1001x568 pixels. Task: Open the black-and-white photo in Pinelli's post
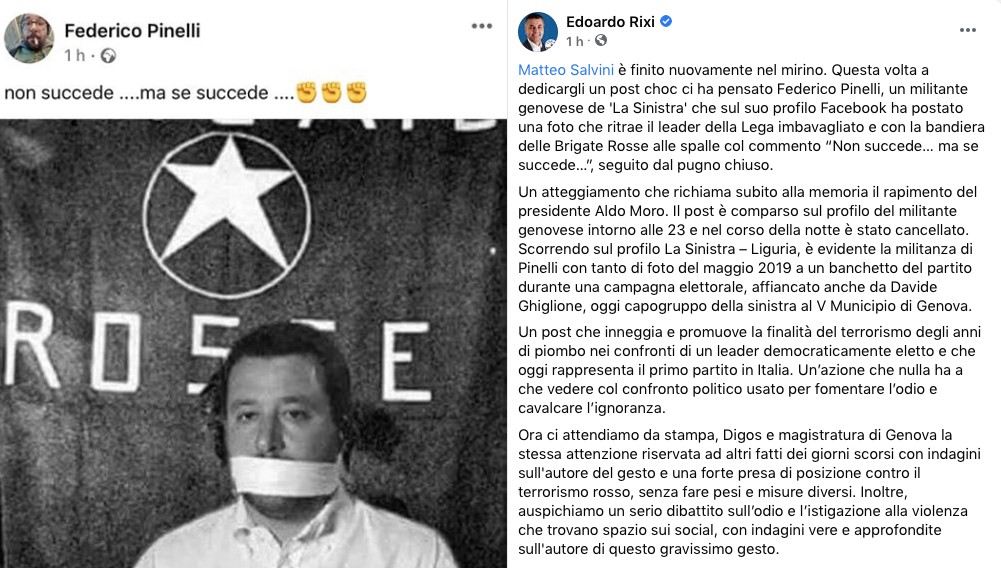pyautogui.click(x=253, y=343)
